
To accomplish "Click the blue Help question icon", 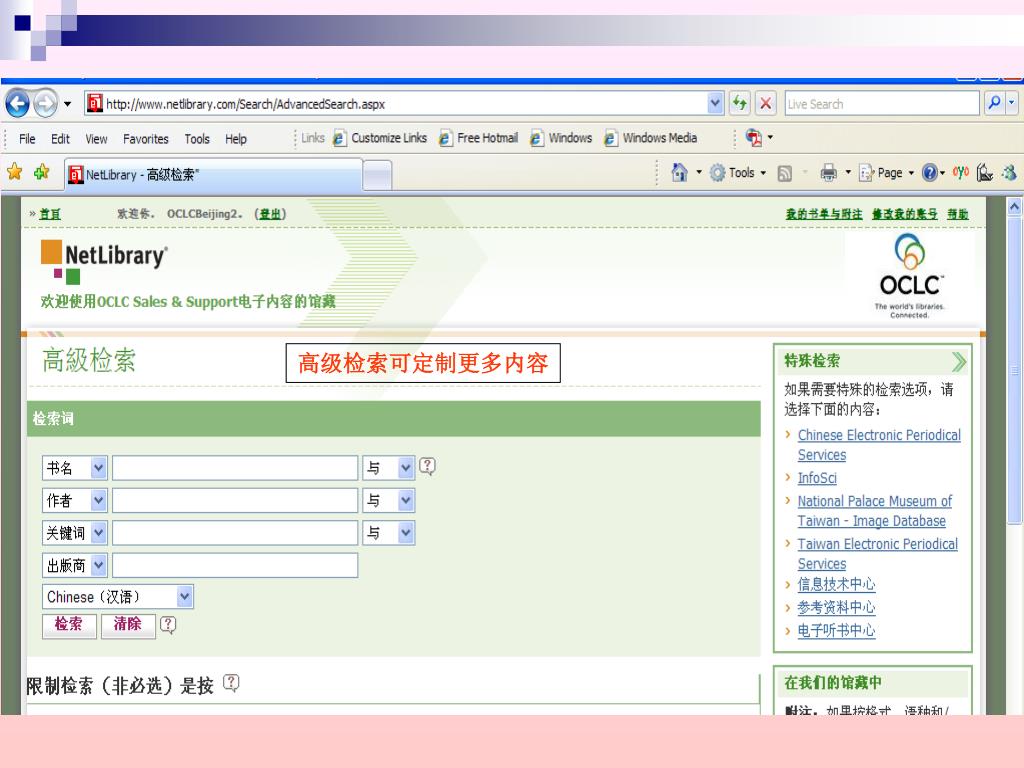I will click(x=929, y=172).
